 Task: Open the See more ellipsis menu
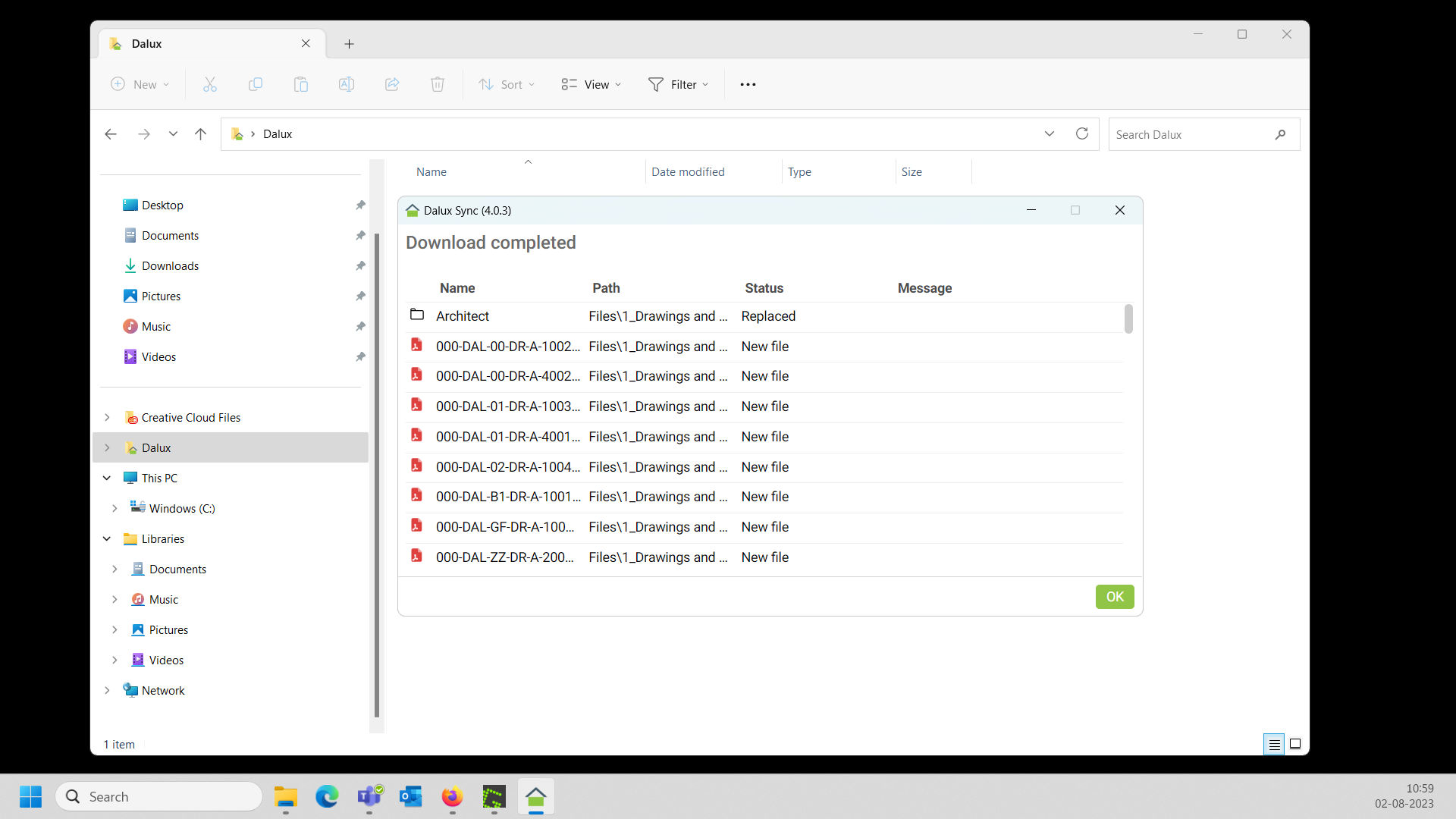coord(748,84)
